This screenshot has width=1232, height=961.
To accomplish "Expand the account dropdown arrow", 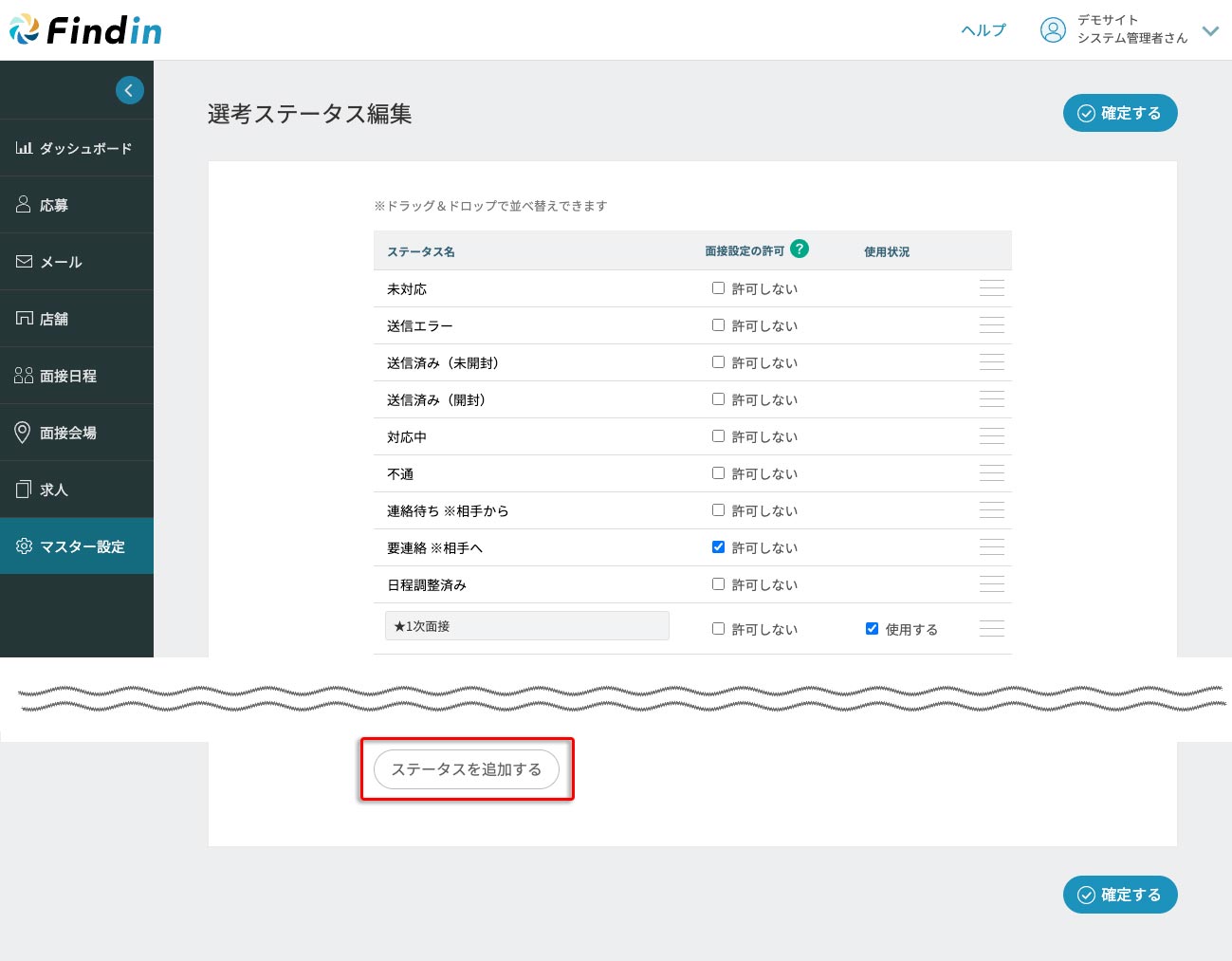I will tap(1210, 30).
